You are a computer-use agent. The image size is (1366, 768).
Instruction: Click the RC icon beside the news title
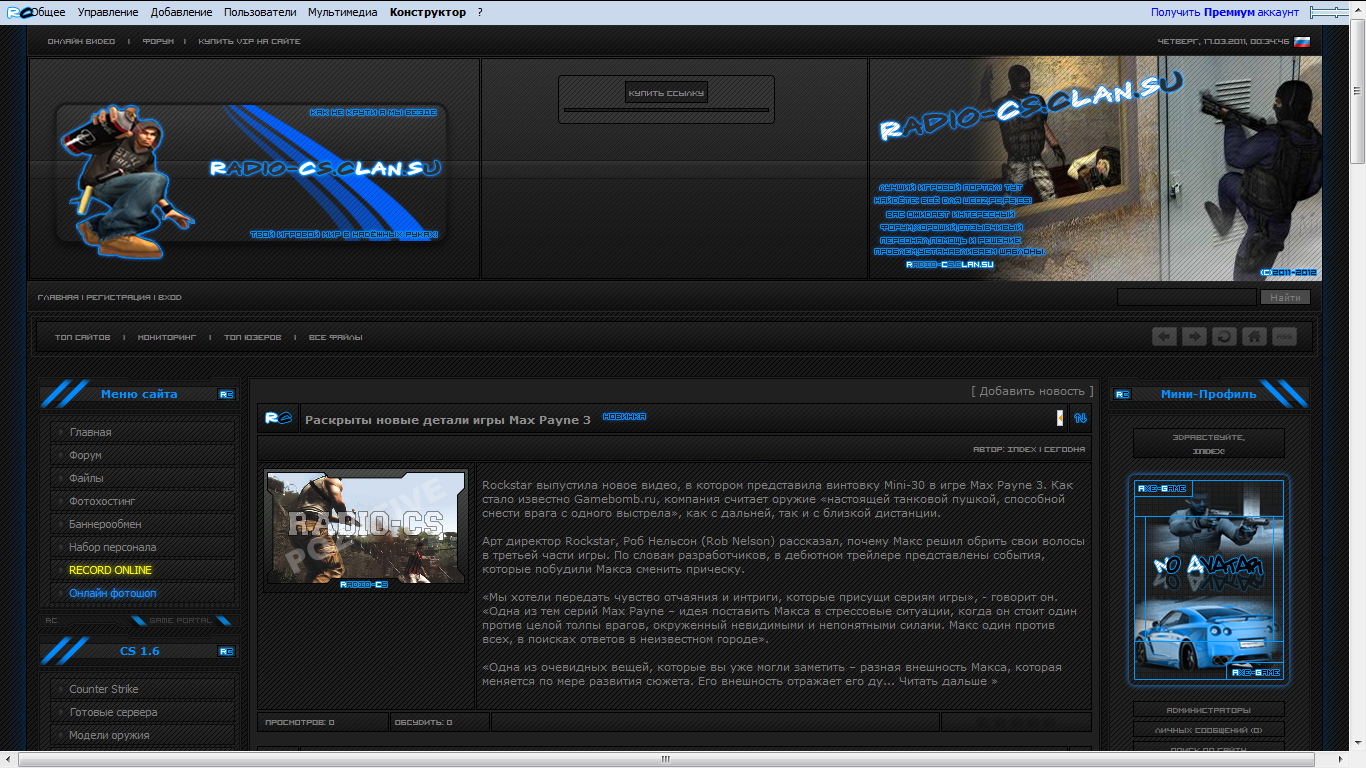278,418
